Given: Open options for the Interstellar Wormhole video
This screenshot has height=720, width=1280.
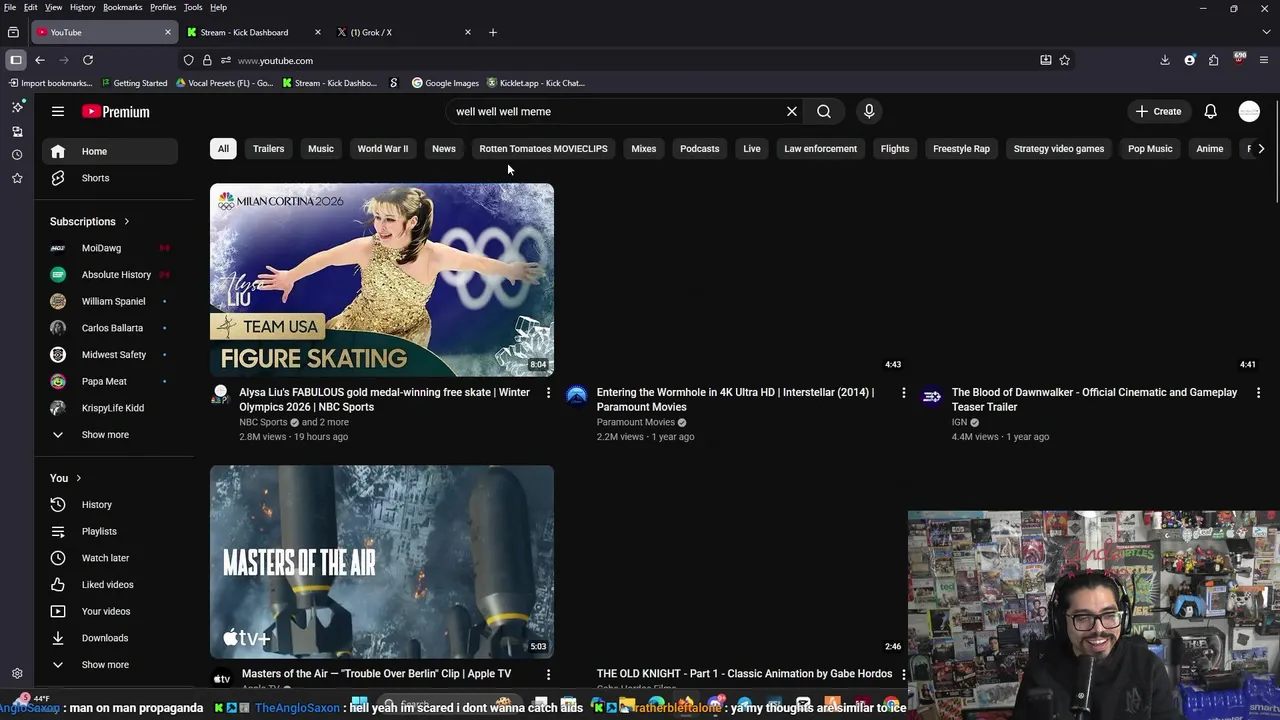Looking at the screenshot, I should 904,393.
